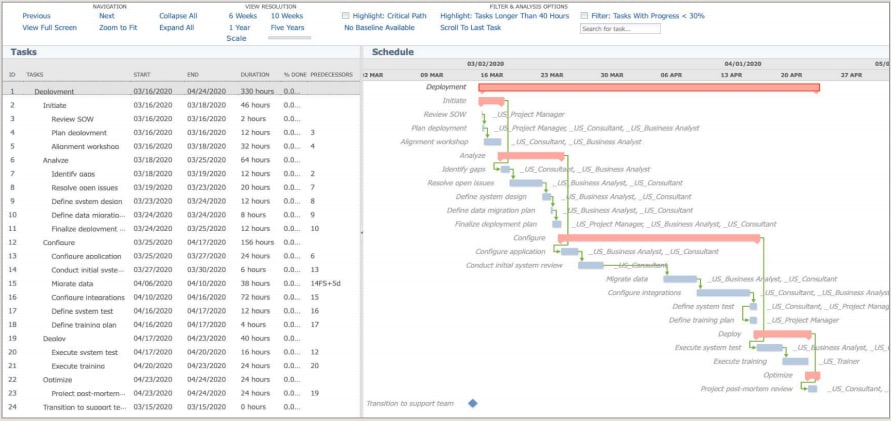Click the Resolve open issues Gantt bar
The width and height of the screenshot is (891, 421).
coord(526,183)
